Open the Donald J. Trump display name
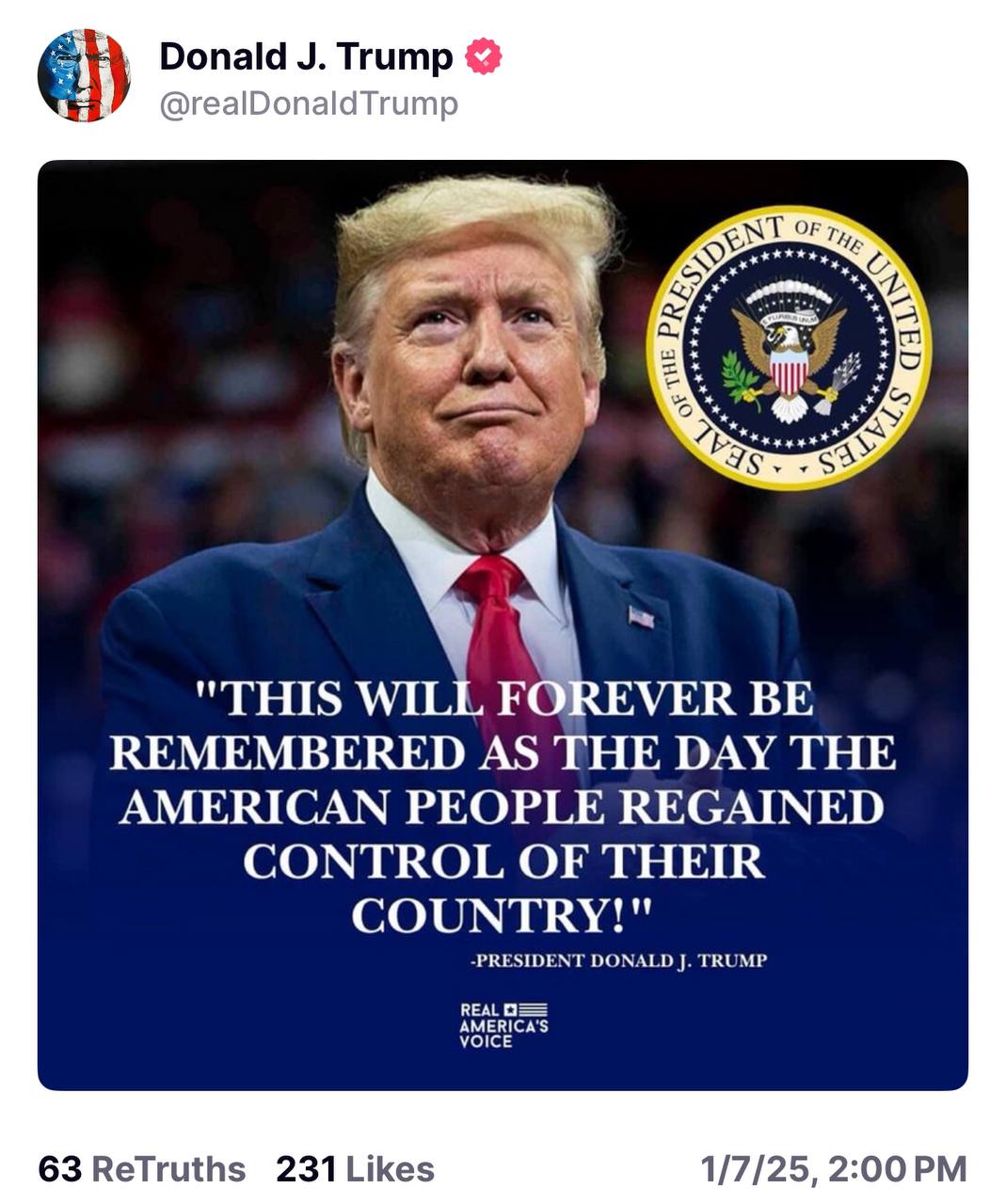 307,56
